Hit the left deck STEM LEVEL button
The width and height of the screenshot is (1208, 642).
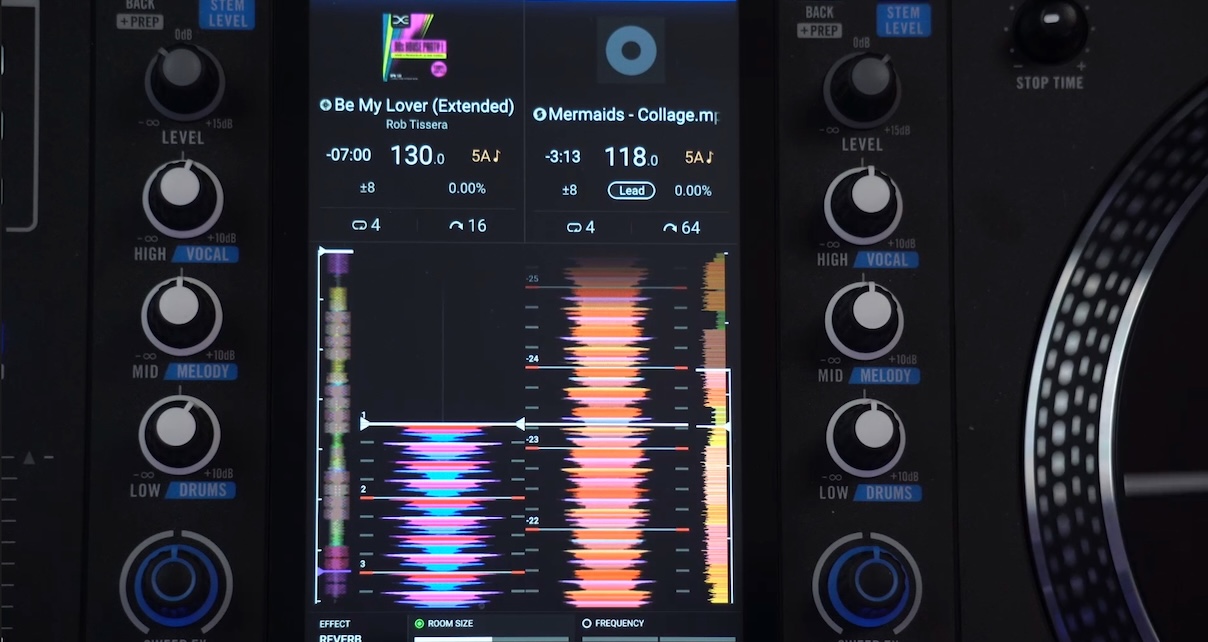(x=226, y=14)
